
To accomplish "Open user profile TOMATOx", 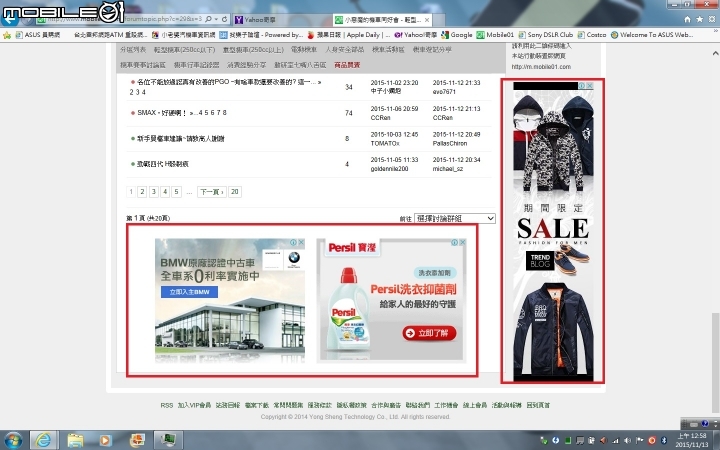I will (385, 144).
